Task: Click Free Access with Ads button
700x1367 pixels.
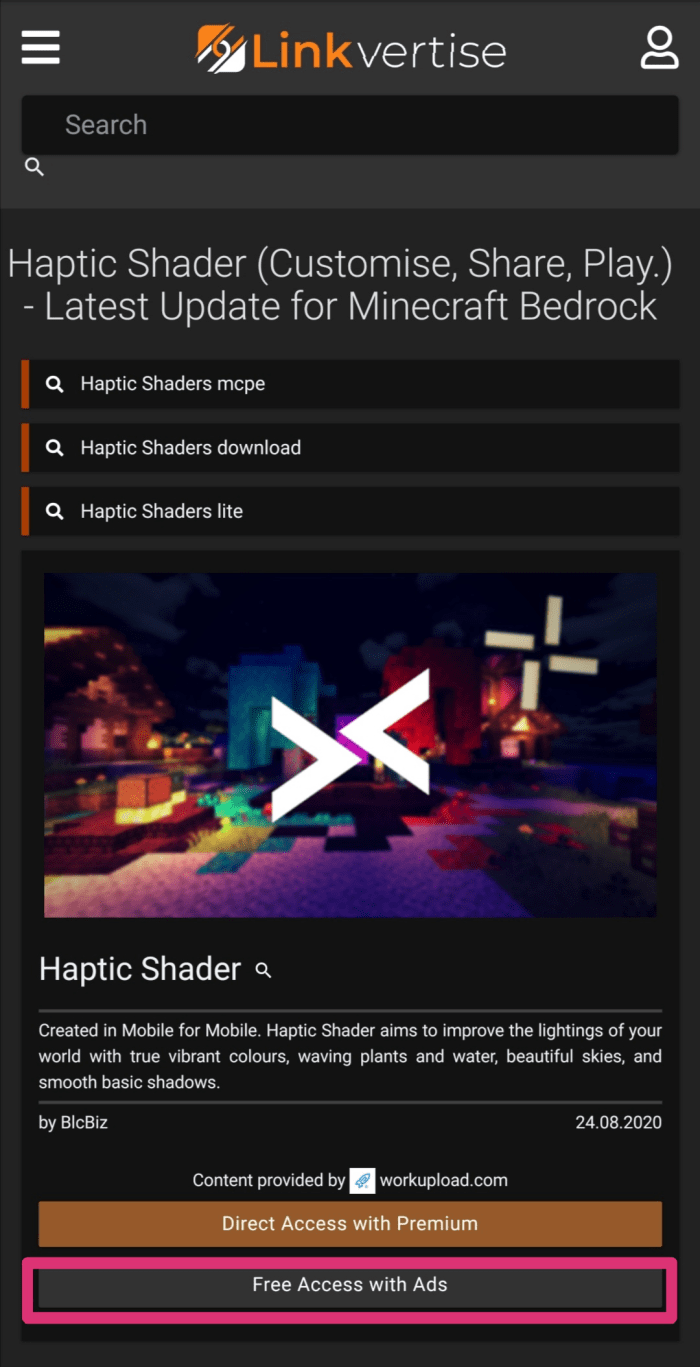Action: (350, 1285)
